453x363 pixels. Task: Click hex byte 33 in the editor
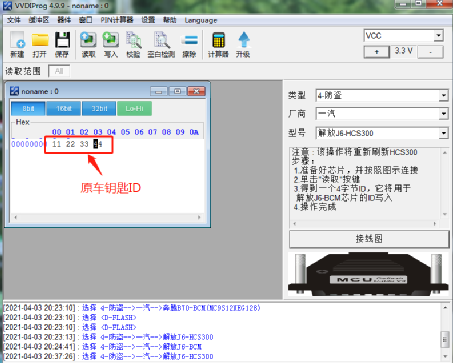click(x=84, y=144)
